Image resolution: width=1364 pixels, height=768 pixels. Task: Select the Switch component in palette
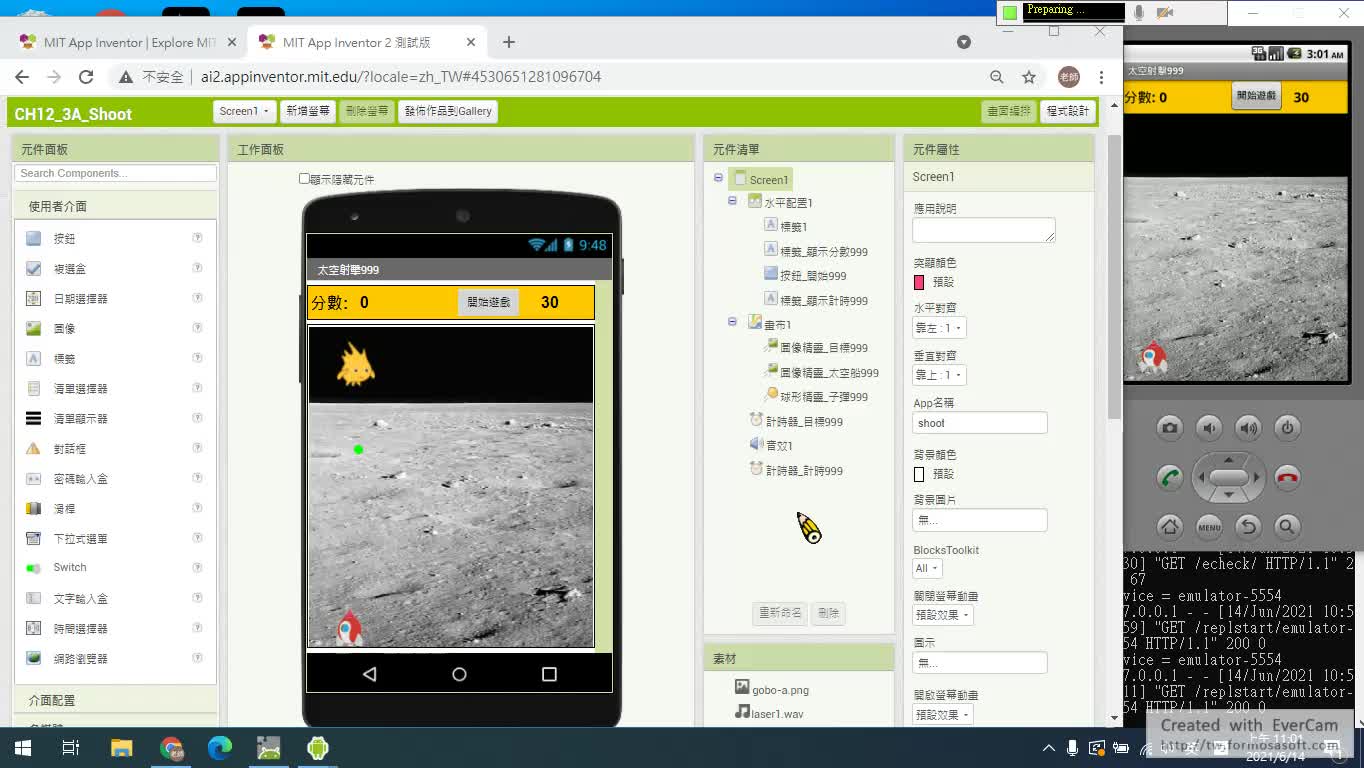pos(69,567)
